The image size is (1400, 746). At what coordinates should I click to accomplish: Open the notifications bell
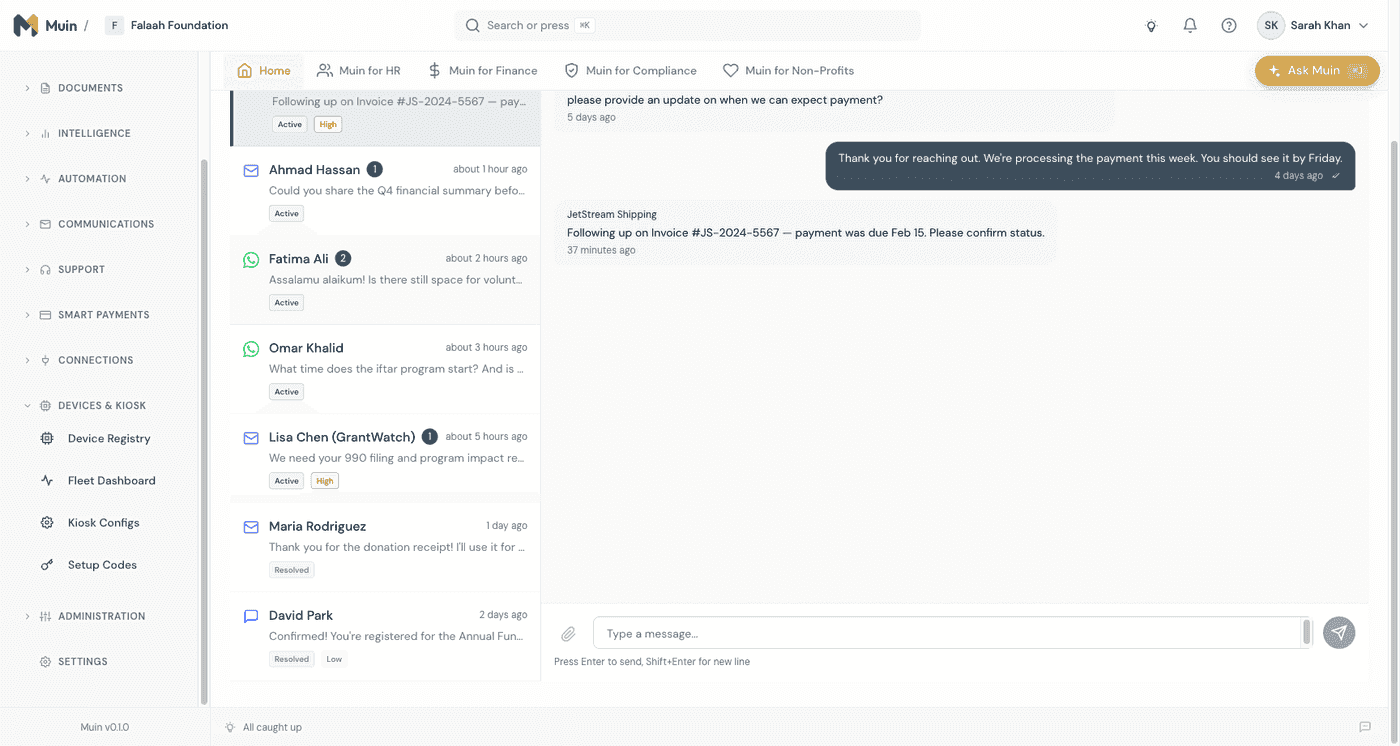1190,26
